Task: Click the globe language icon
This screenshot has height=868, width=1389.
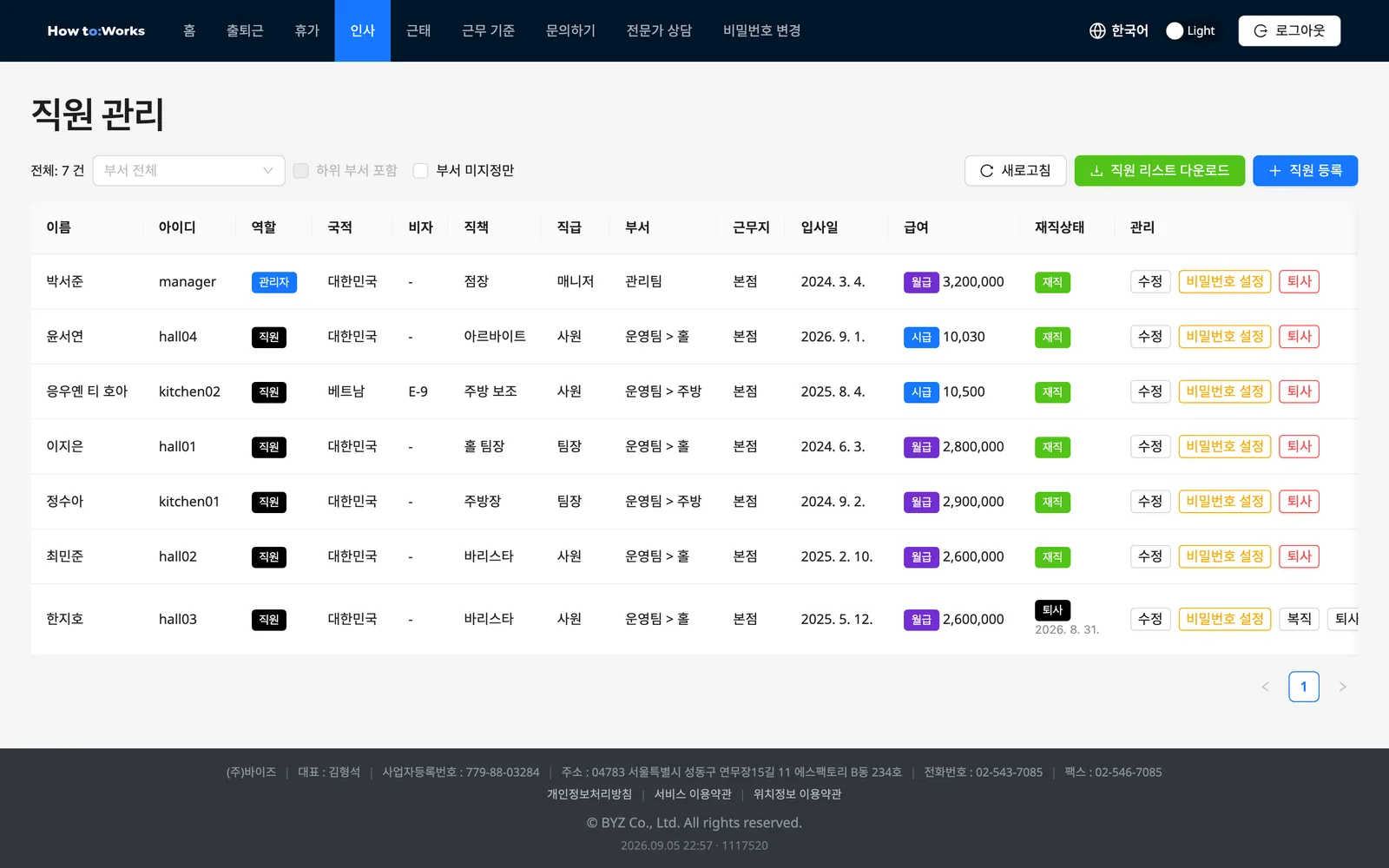Action: [1097, 30]
